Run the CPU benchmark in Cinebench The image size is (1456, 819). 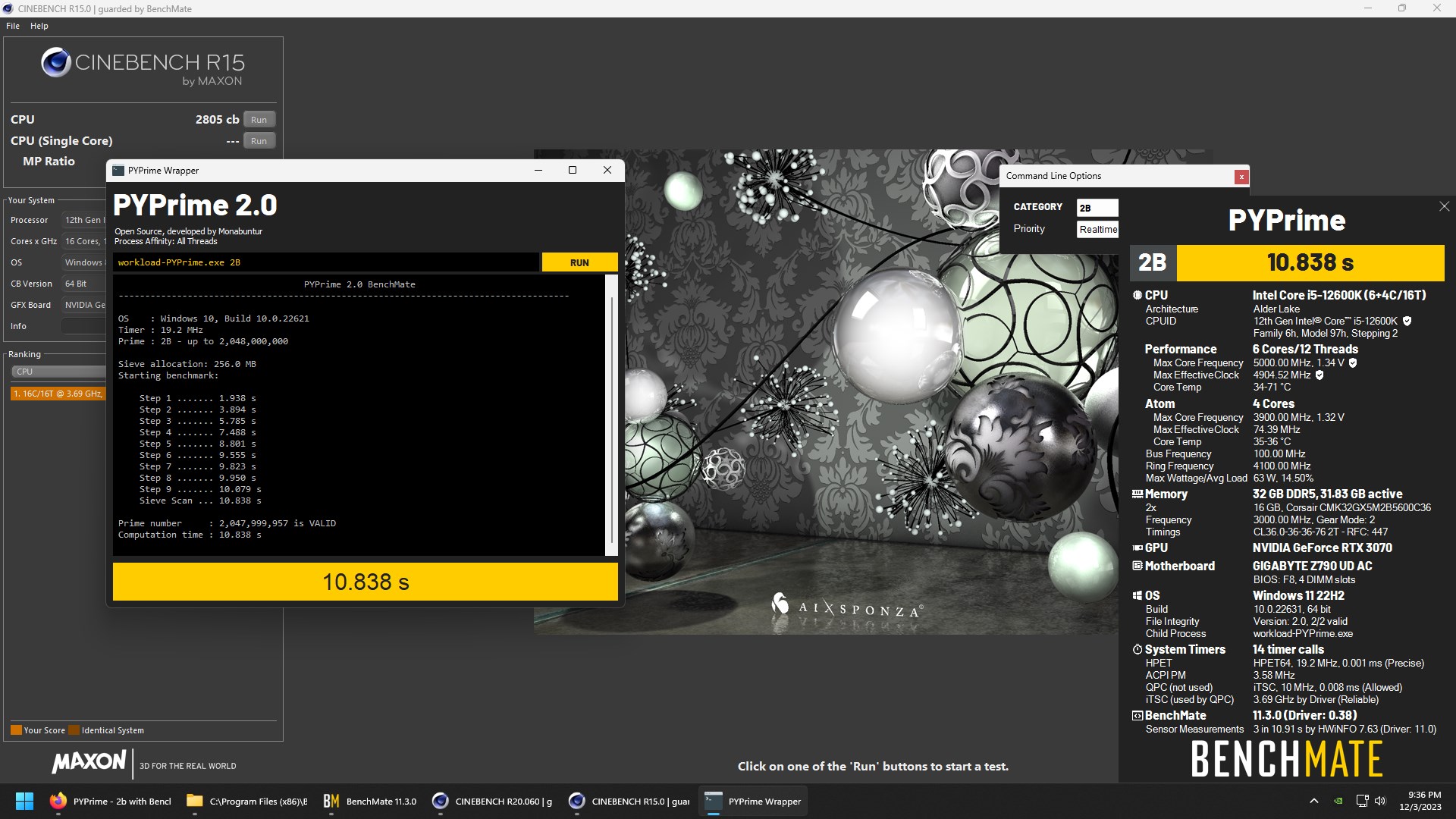(x=259, y=120)
